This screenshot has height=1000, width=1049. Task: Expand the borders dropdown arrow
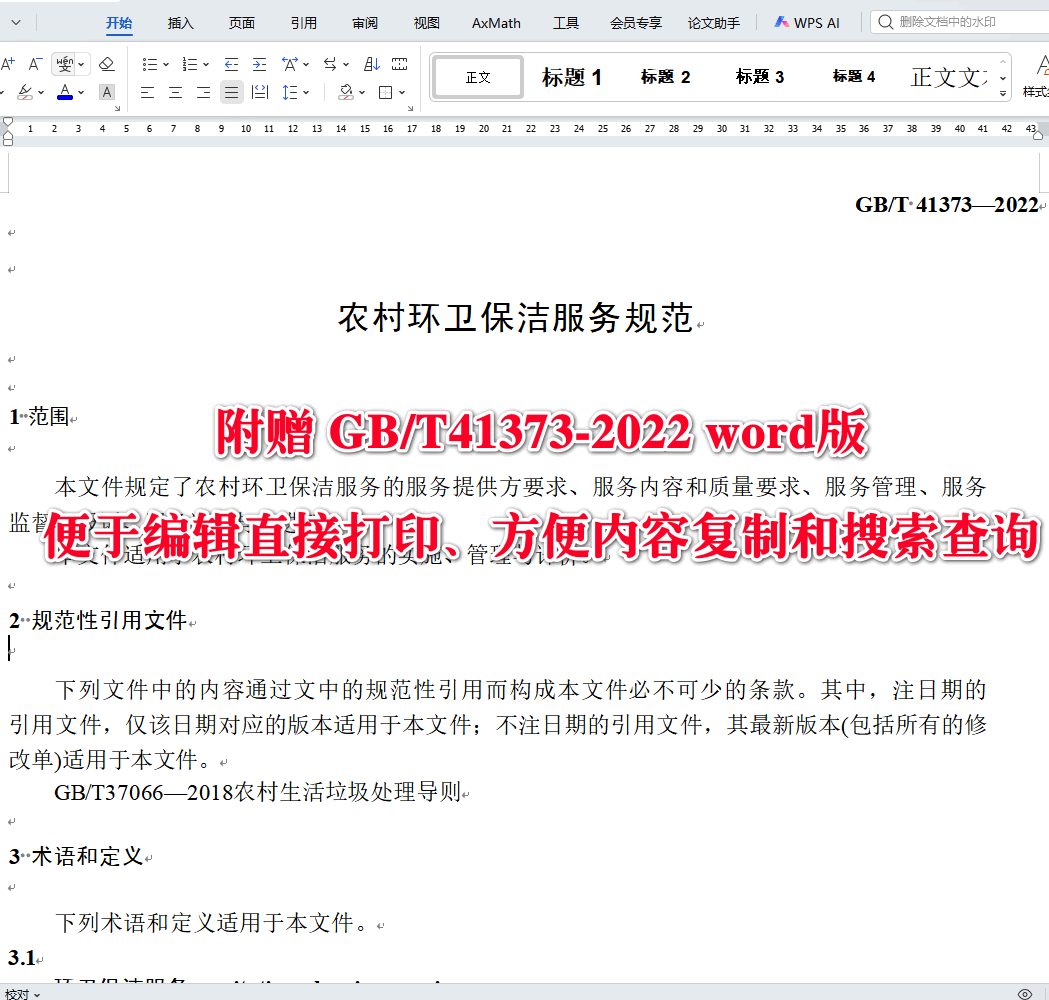point(402,92)
